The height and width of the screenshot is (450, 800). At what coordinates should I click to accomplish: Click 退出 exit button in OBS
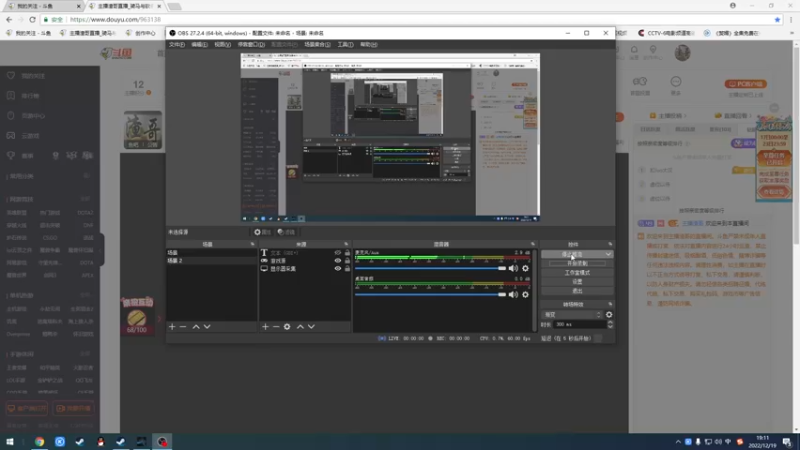click(x=577, y=291)
